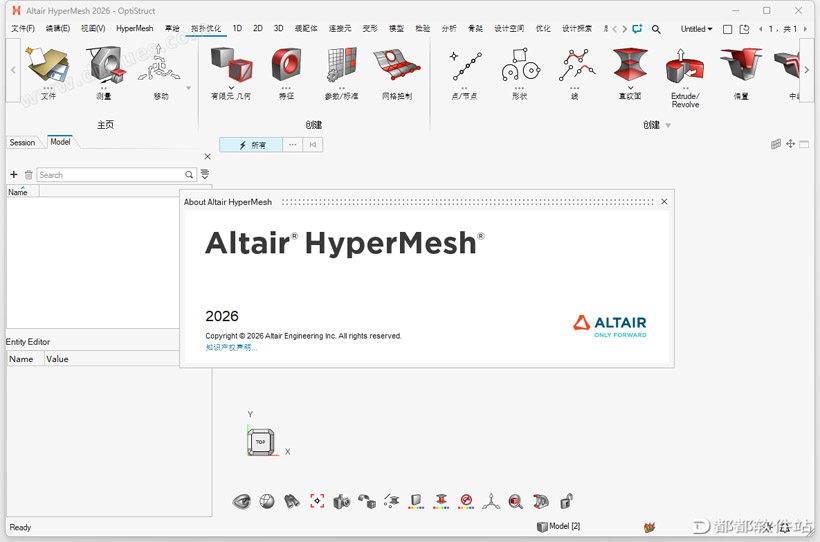
Task: Switch to the 1D ribbon tab
Action: click(237, 29)
